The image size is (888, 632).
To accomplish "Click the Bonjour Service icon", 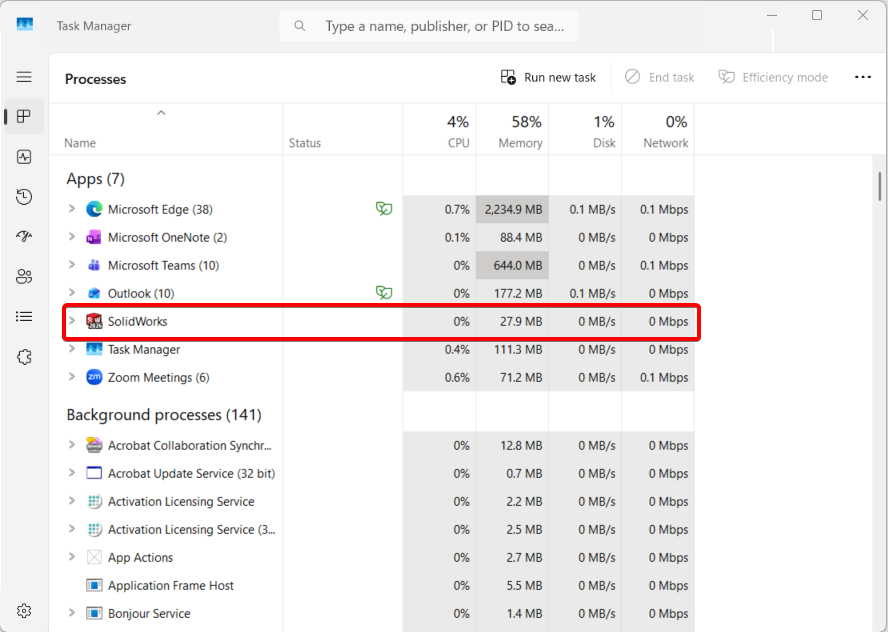I will point(94,613).
